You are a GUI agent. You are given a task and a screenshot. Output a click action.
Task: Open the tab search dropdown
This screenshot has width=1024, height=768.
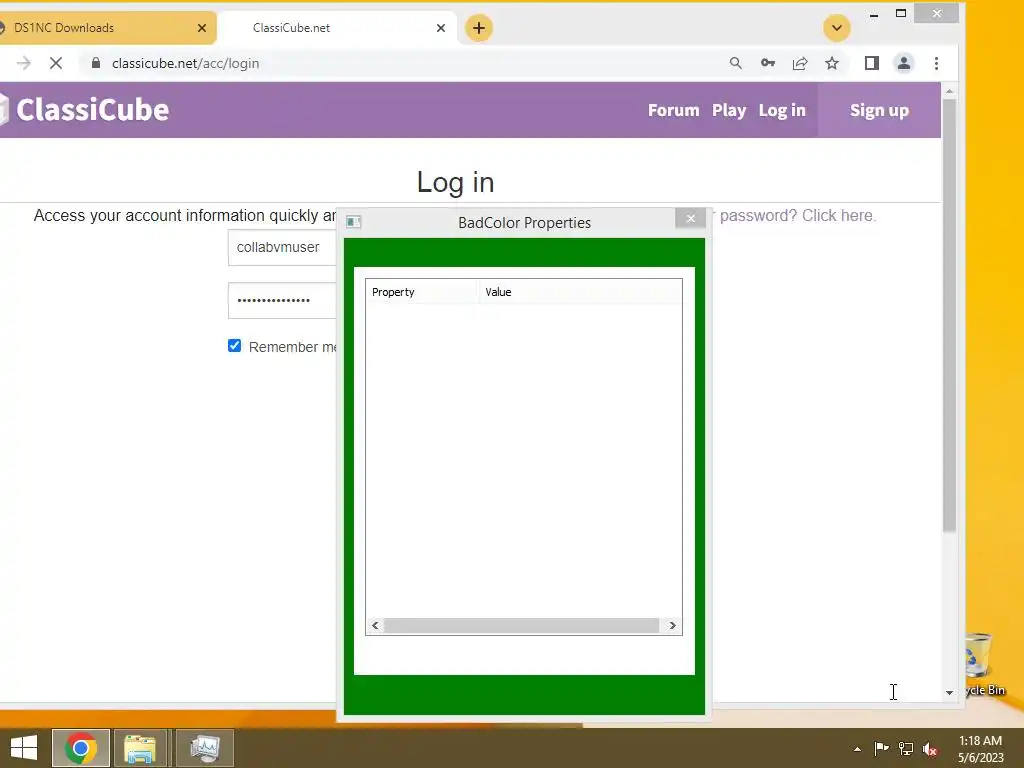click(x=837, y=28)
